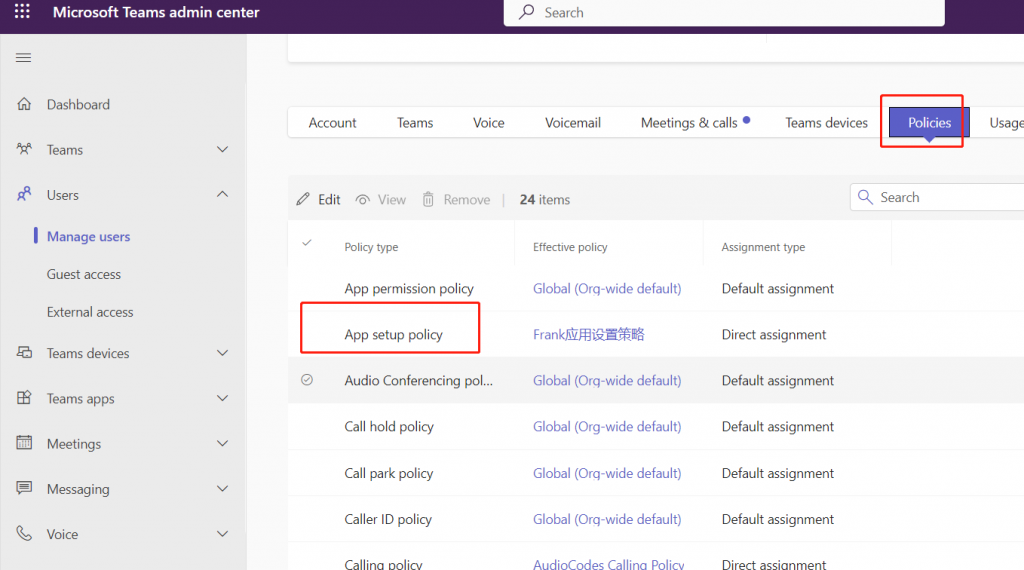
Task: Click Default assignment in Caller ID policy row
Action: click(778, 519)
